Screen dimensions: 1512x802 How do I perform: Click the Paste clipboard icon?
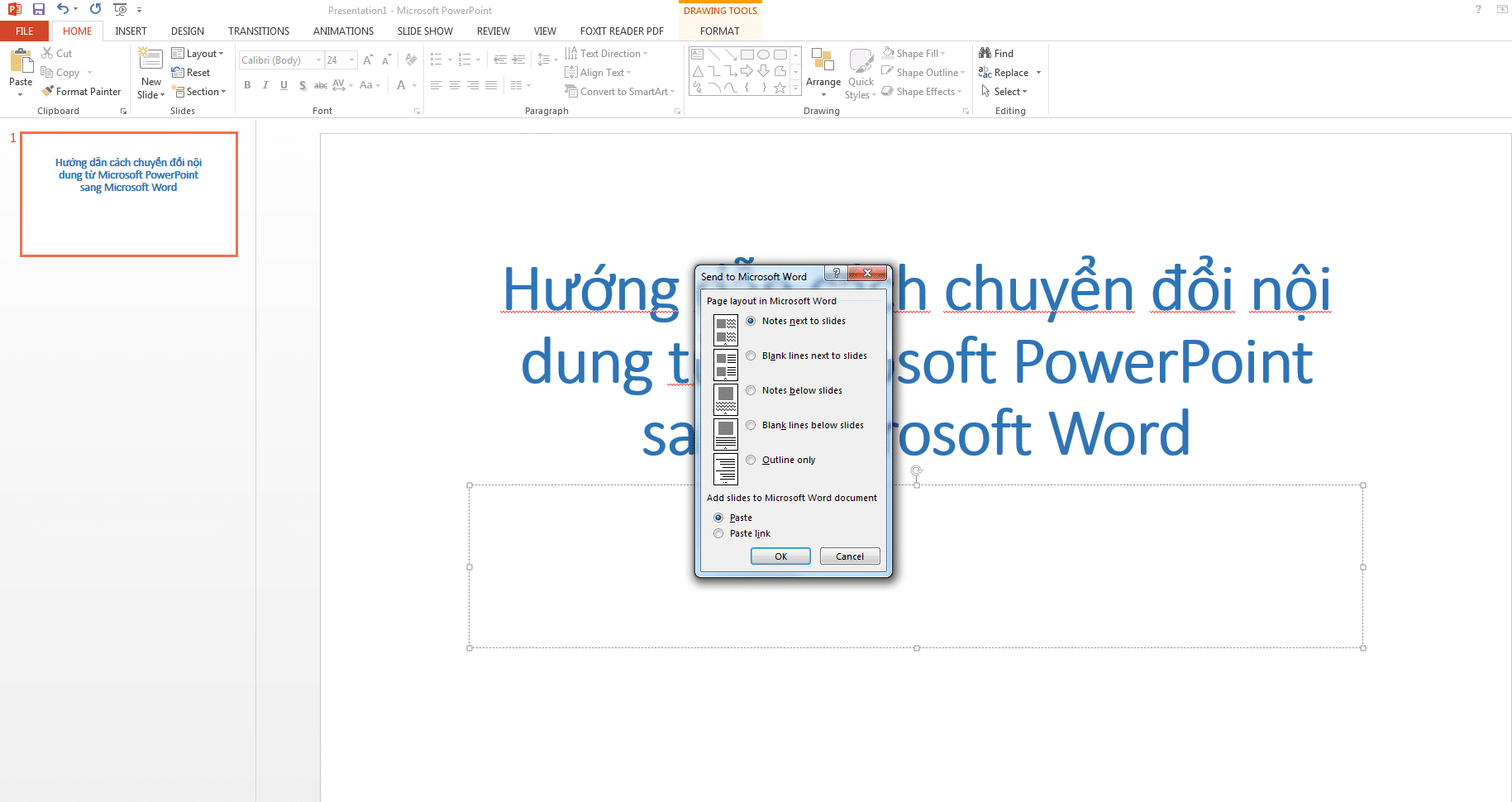[21, 62]
